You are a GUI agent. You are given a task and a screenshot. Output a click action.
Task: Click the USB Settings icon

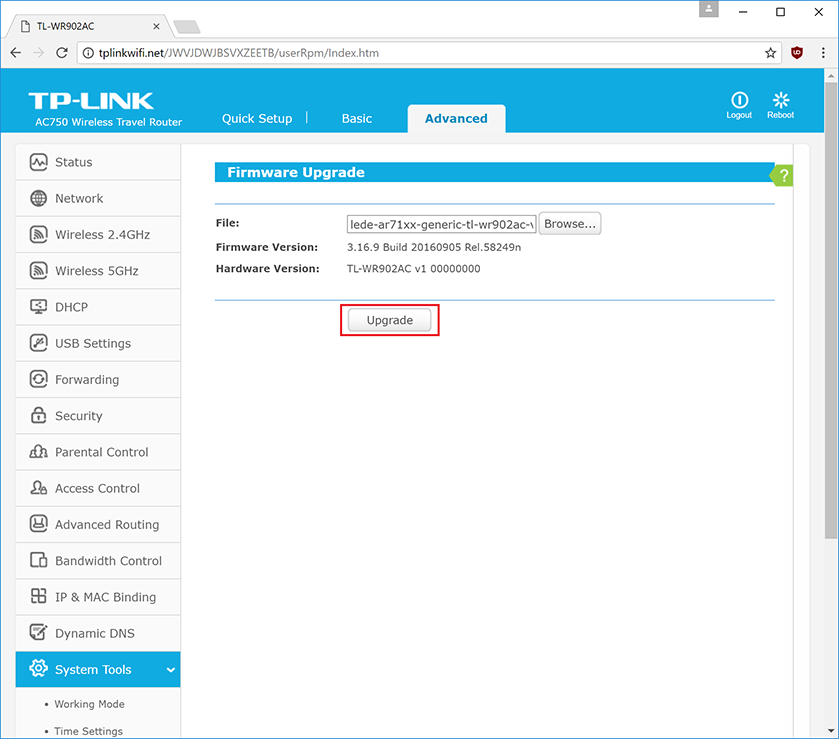coord(39,343)
